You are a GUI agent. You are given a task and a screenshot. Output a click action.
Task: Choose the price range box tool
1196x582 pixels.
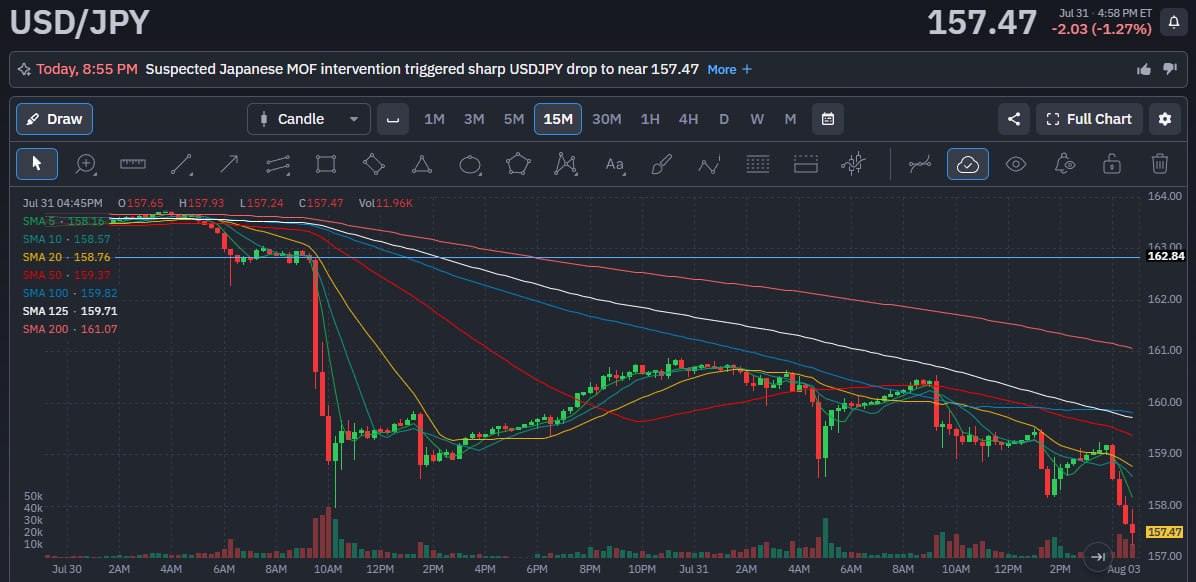pos(805,164)
